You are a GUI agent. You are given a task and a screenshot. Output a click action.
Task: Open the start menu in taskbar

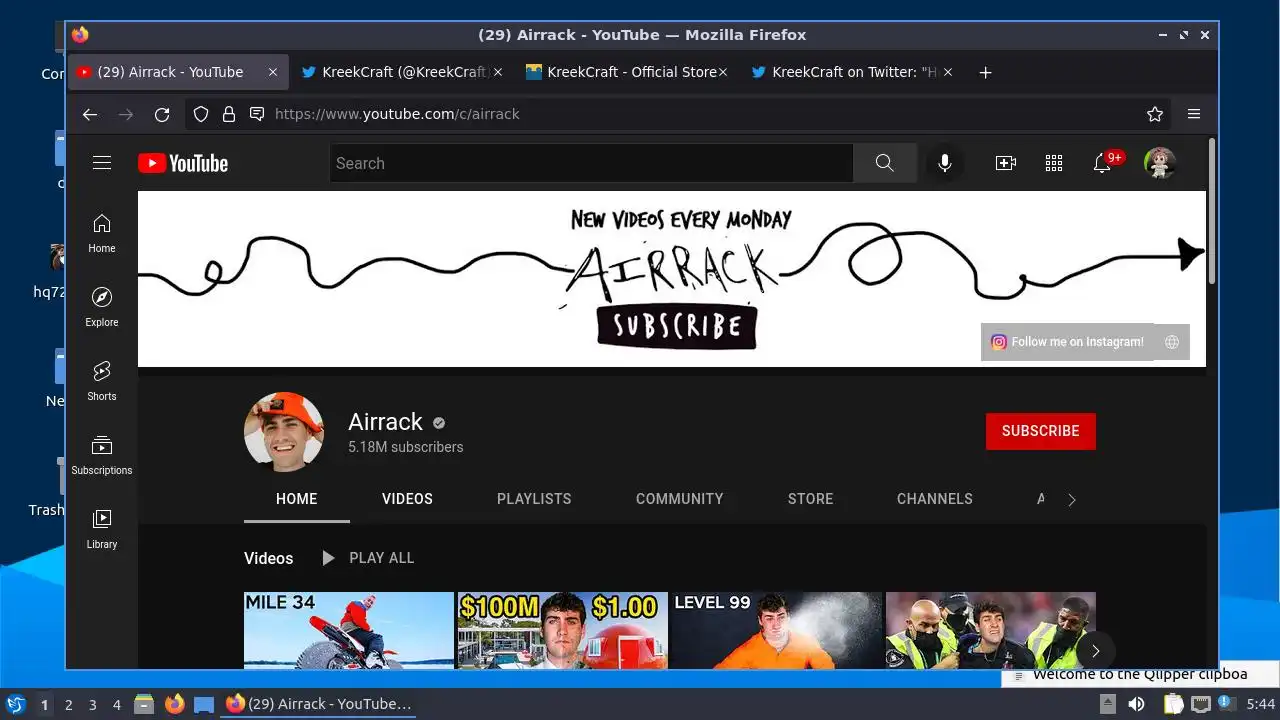(x=15, y=704)
